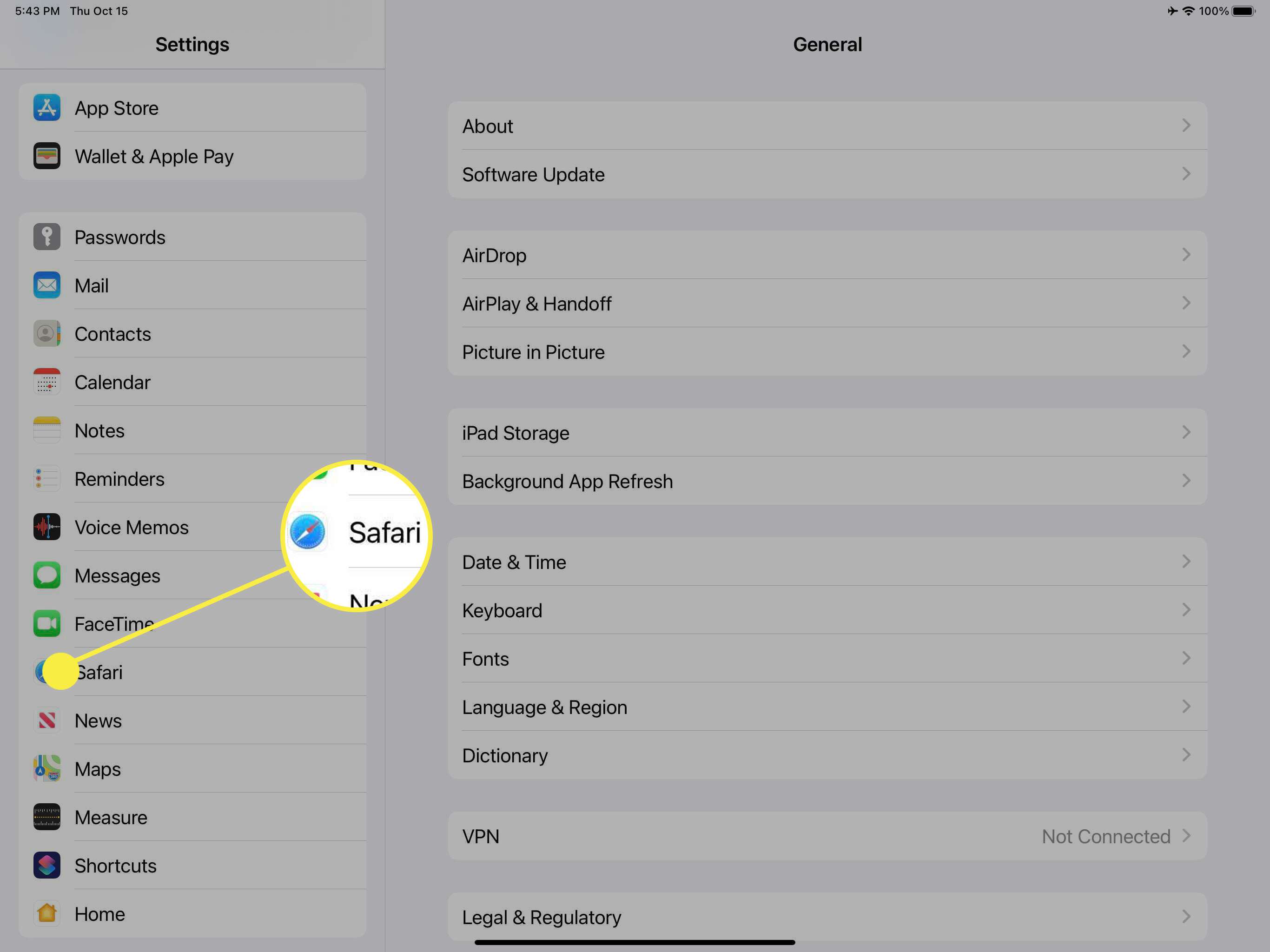Open the Picture in Picture chevron
The image size is (1270, 952).
[x=1187, y=351]
